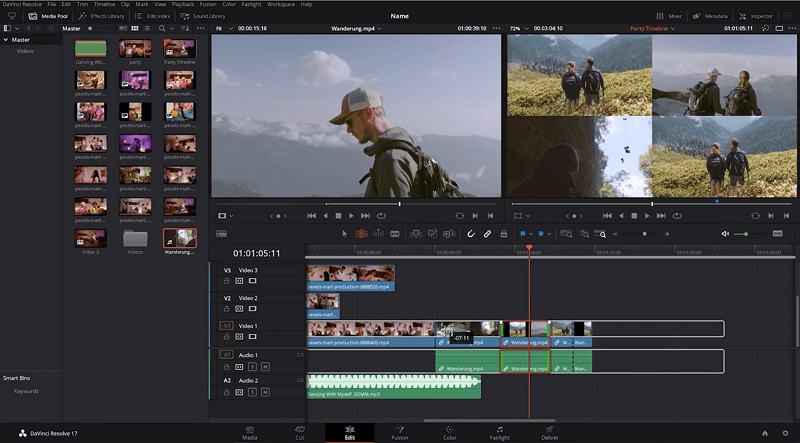Toggle timeline snapping magnet icon
The image size is (800, 443).
pos(471,234)
